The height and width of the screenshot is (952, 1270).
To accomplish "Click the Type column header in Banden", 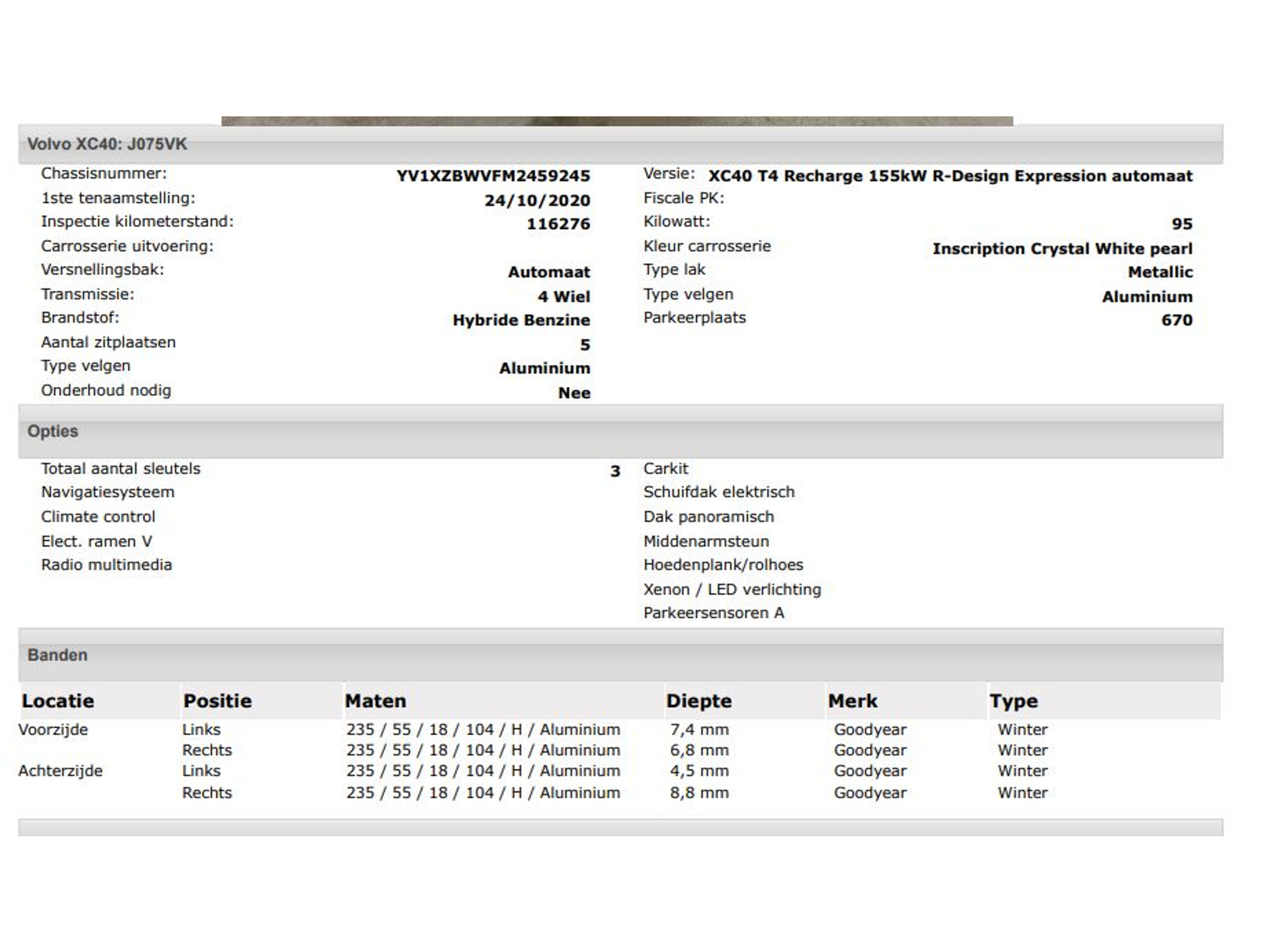I will point(1014,701).
